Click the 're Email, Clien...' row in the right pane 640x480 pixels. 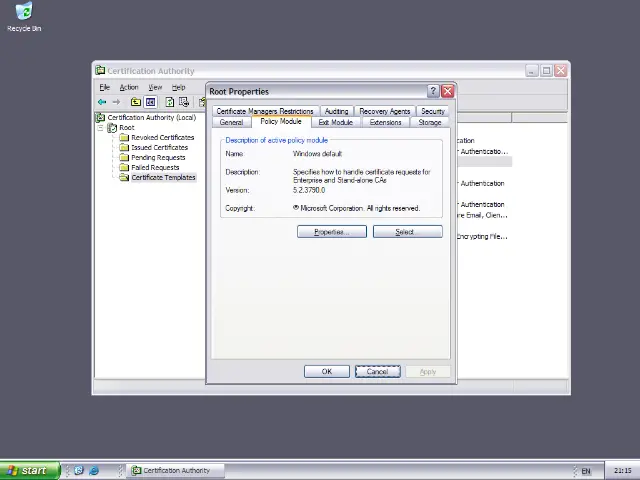(482, 215)
